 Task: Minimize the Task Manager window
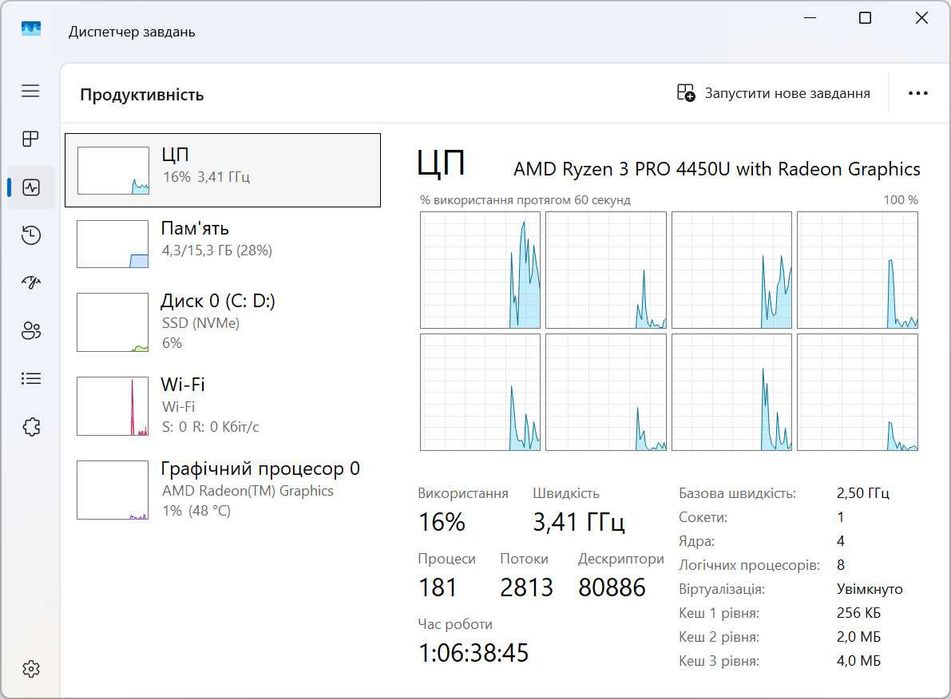(810, 18)
